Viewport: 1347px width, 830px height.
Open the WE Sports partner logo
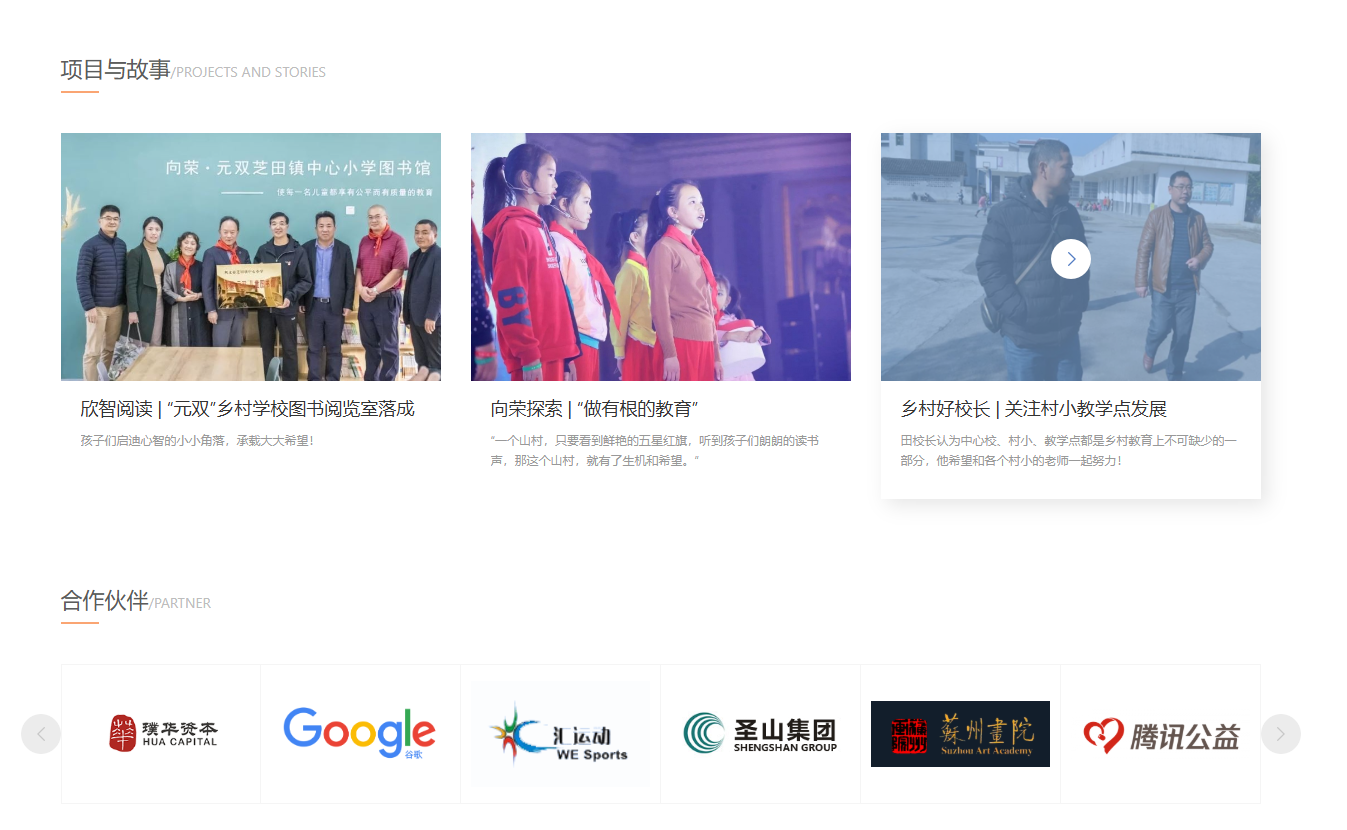560,734
